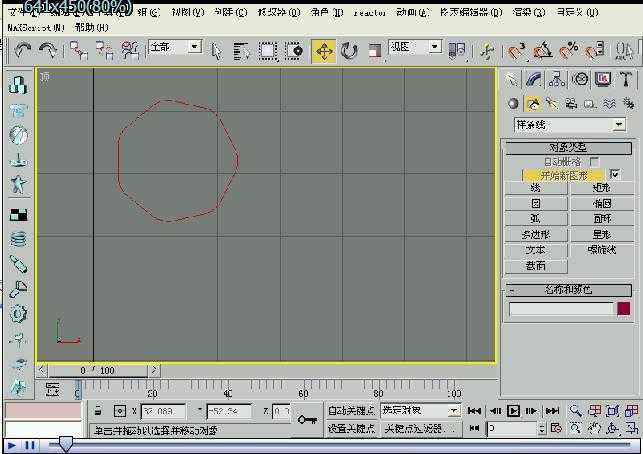The width and height of the screenshot is (643, 454).
Task: Click the Undo arrow in toolbar
Action: (23, 51)
